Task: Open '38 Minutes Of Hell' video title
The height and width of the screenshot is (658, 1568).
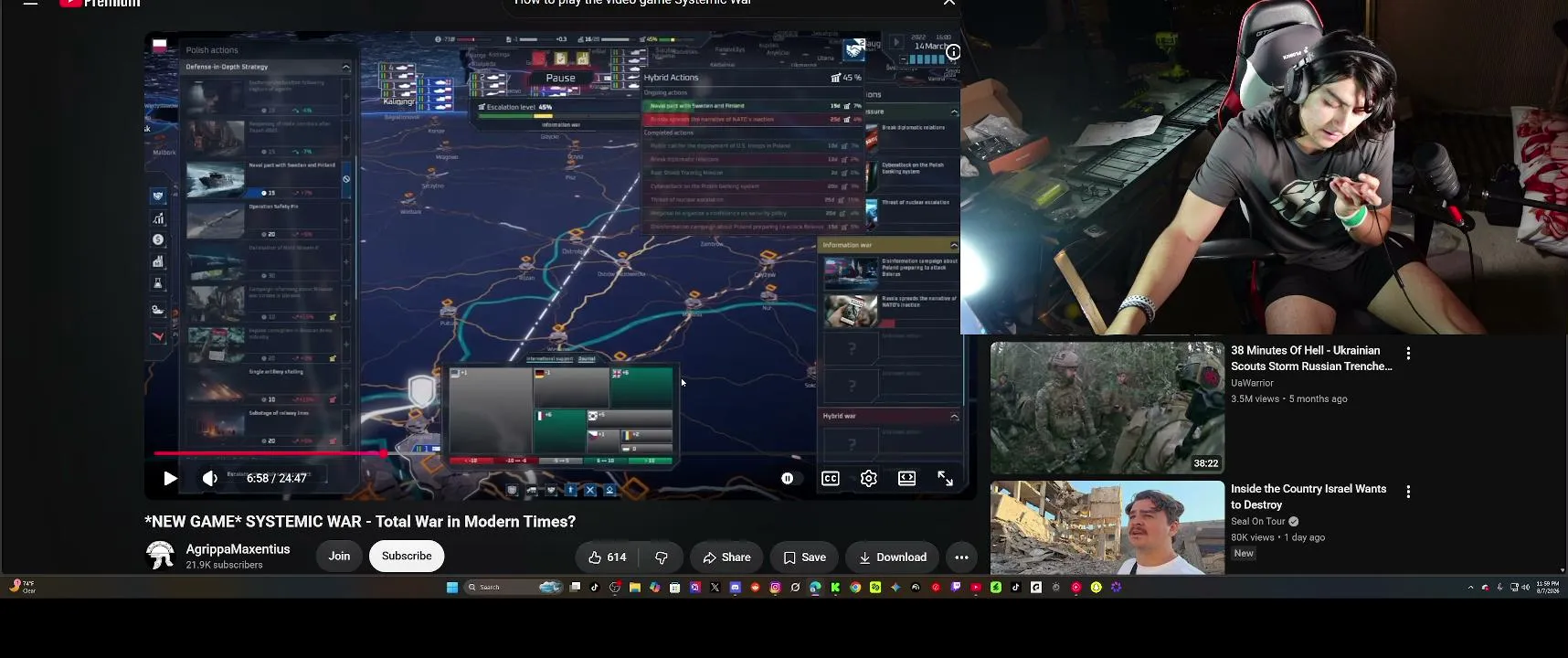Action: point(1311,358)
